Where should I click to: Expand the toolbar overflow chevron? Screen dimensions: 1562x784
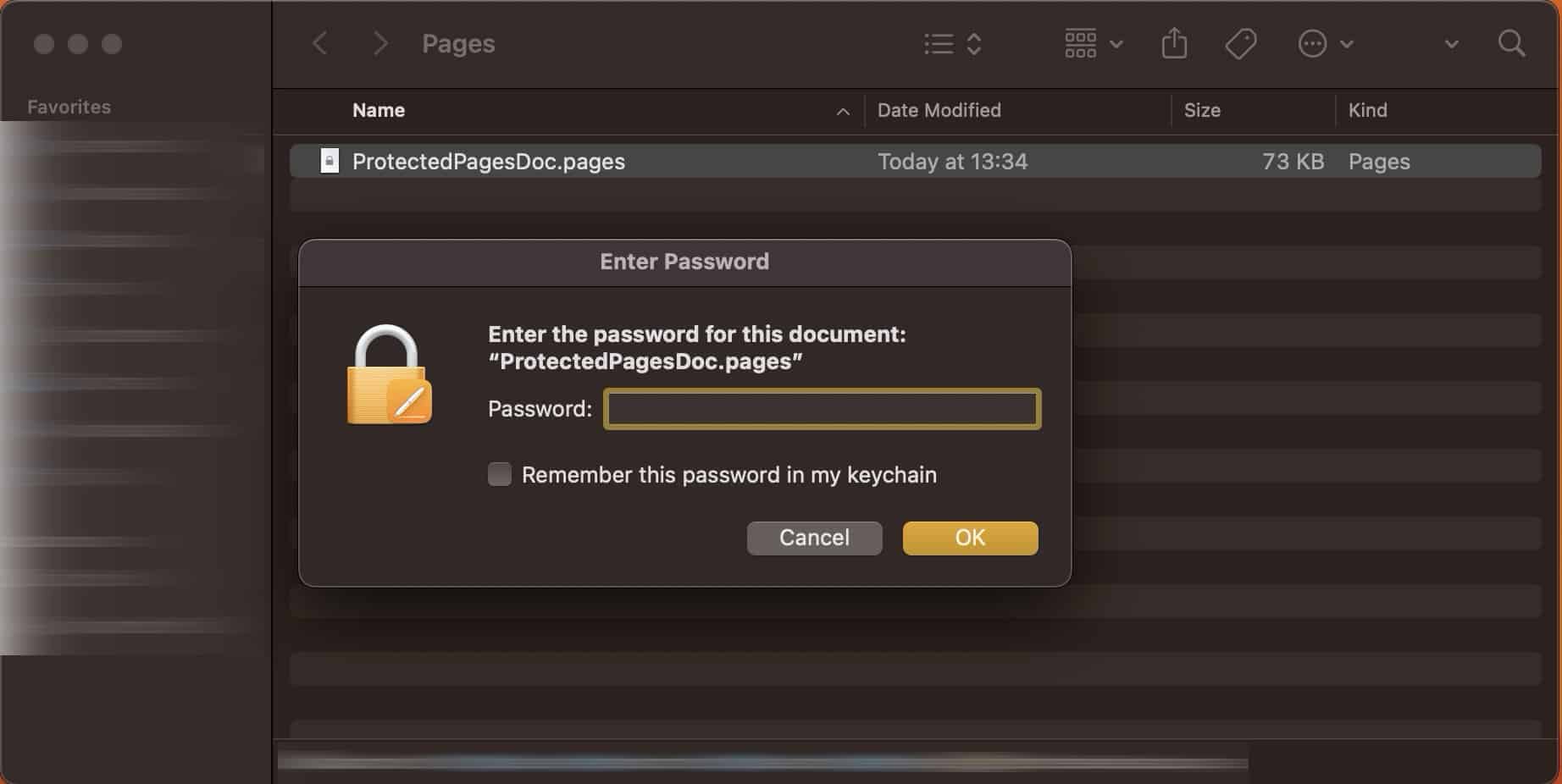pyautogui.click(x=1451, y=44)
